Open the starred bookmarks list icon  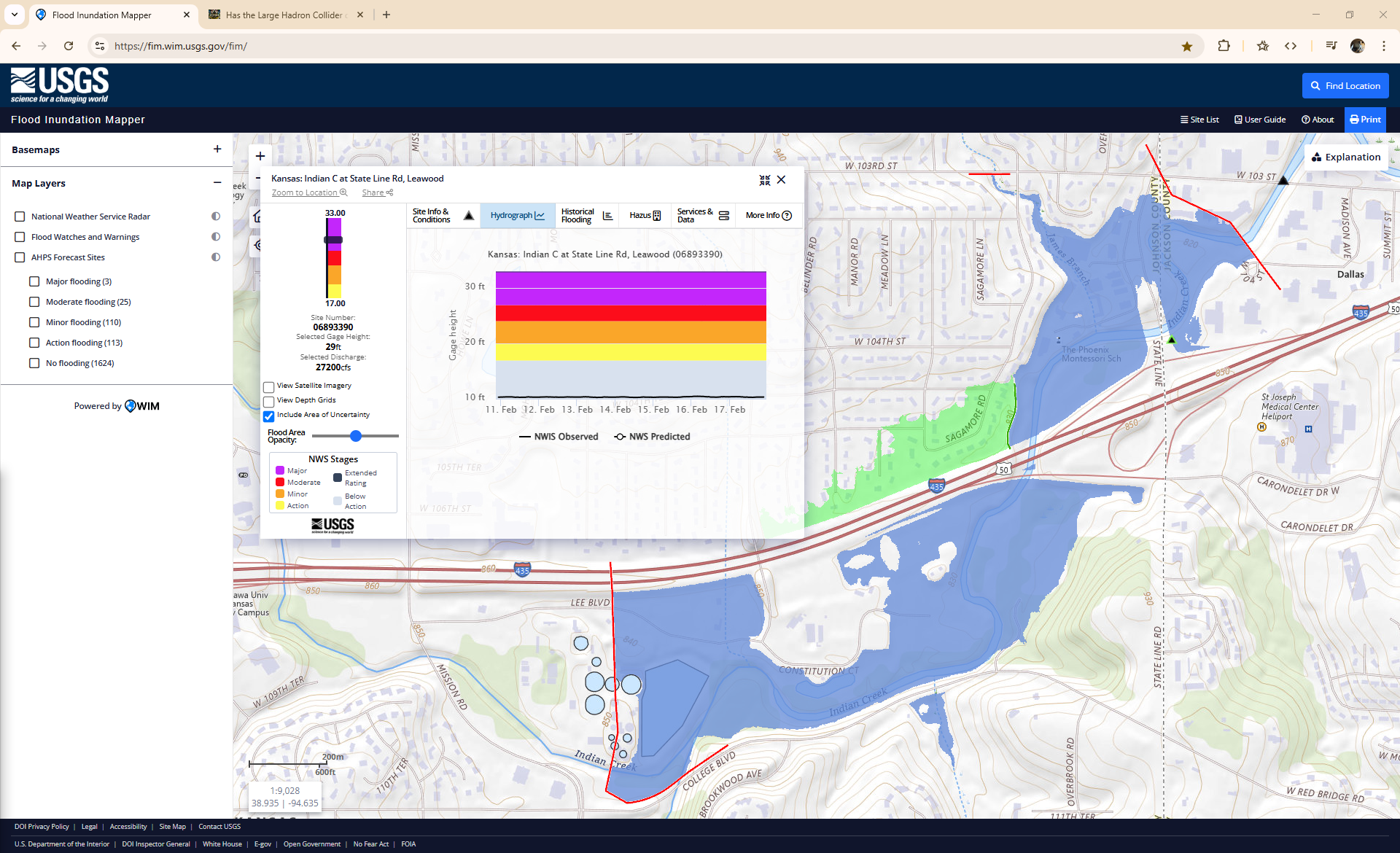(x=1263, y=46)
